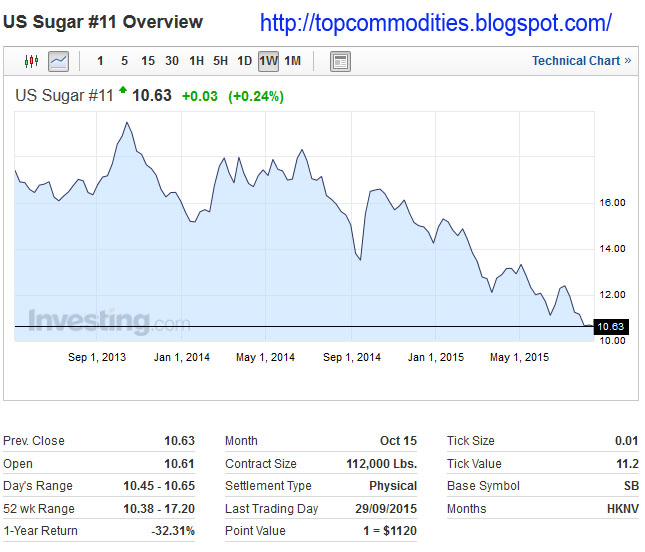645x552 pixels.
Task: Click the Tick Value 11.2
Action: [x=627, y=464]
